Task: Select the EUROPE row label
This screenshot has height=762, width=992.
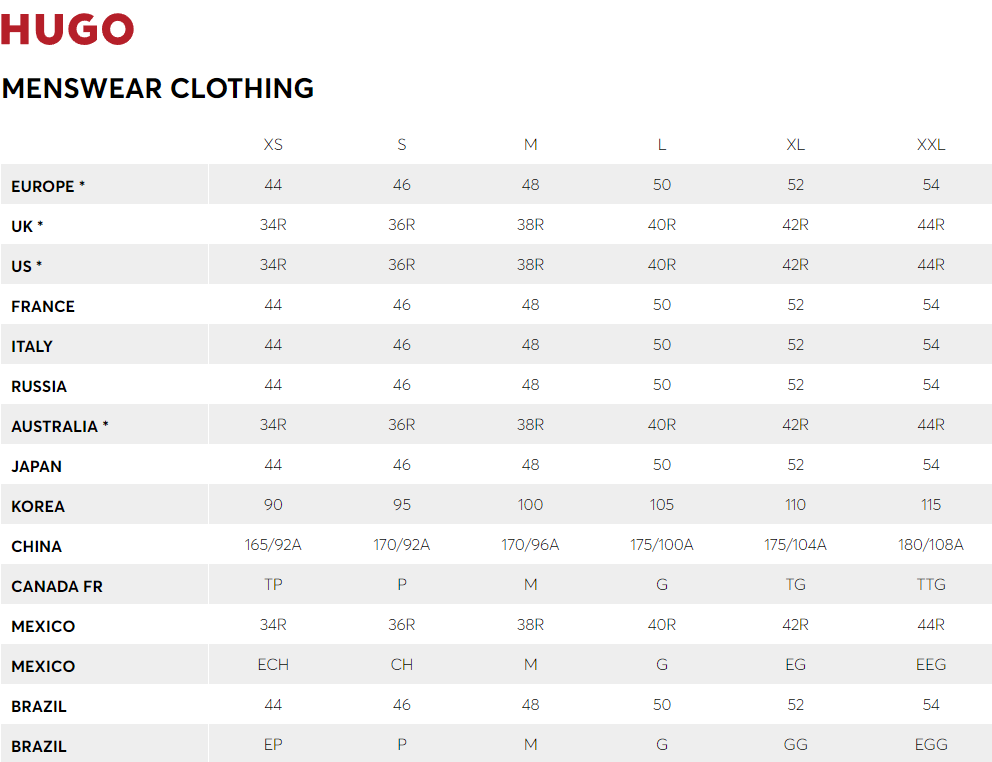Action: coord(48,186)
